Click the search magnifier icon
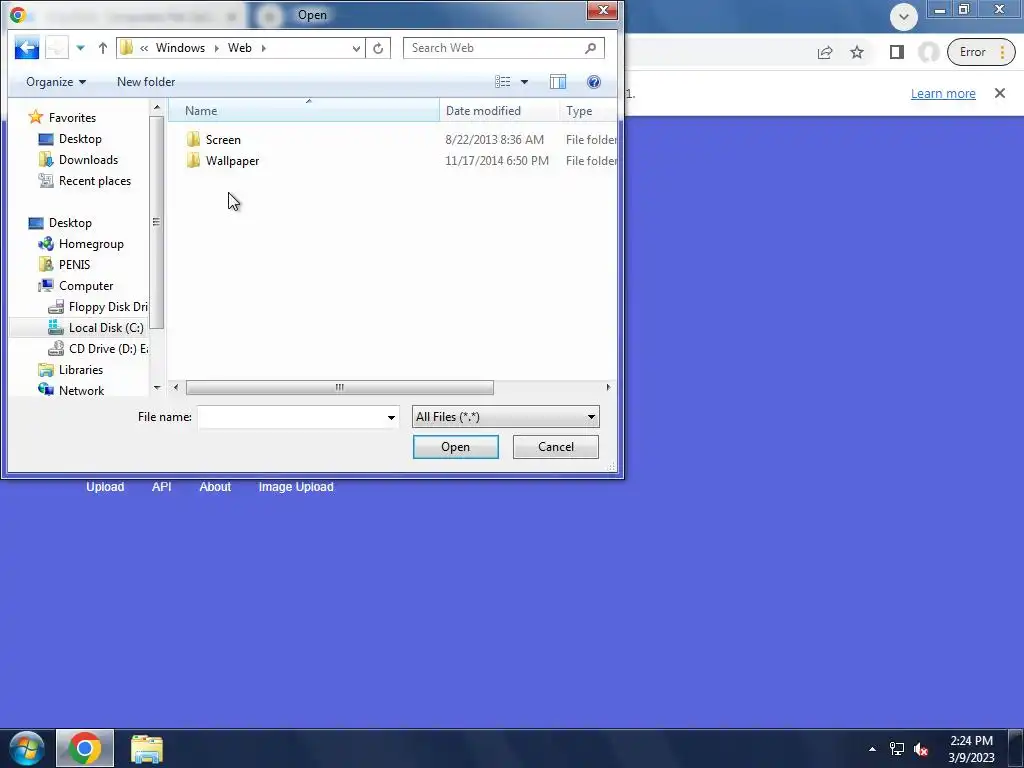The width and height of the screenshot is (1024, 768). point(590,48)
